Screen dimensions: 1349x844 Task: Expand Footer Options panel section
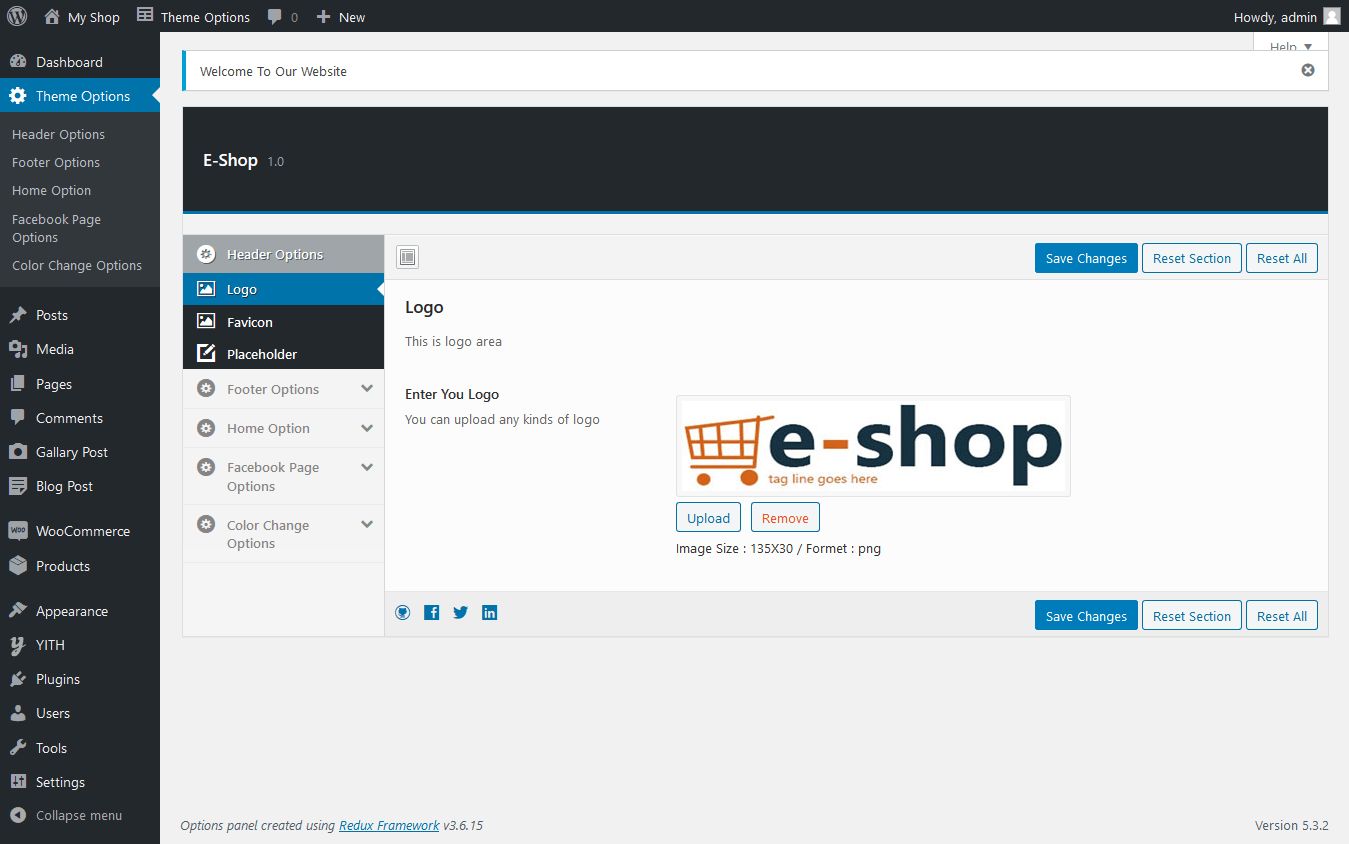point(283,389)
